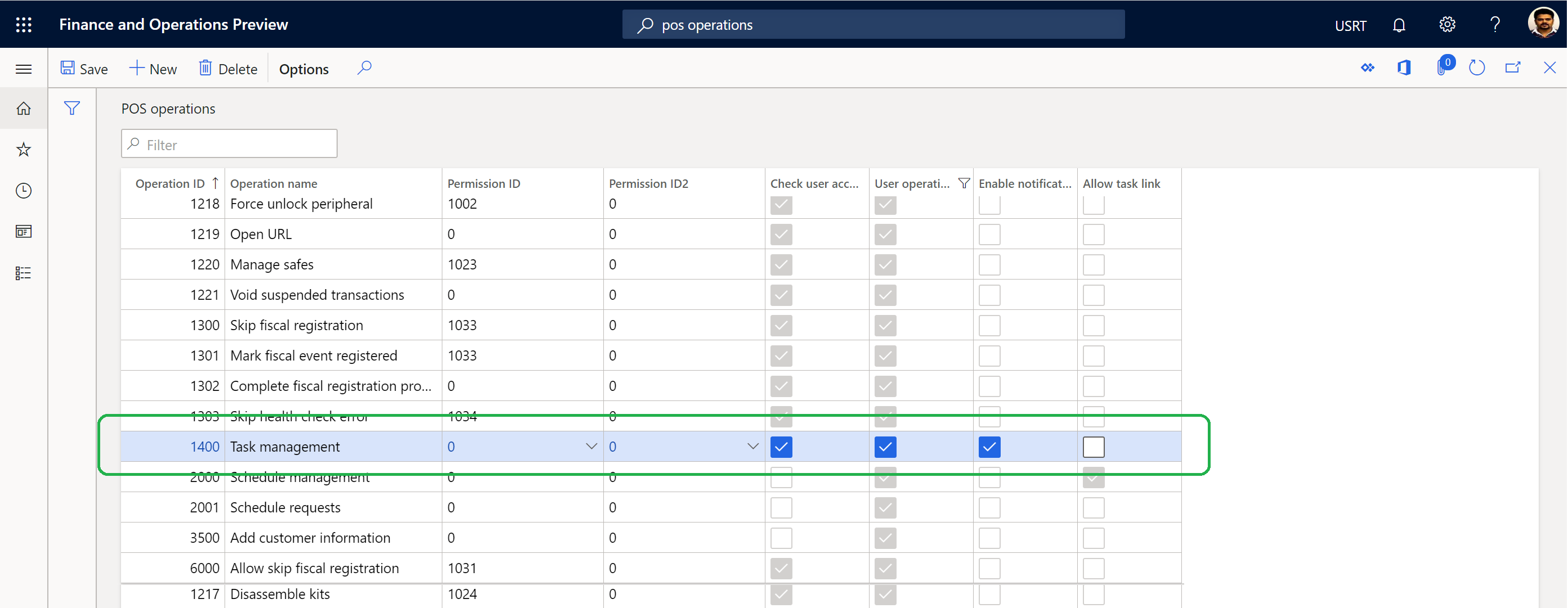Open the Options menu in toolbar

tap(304, 68)
